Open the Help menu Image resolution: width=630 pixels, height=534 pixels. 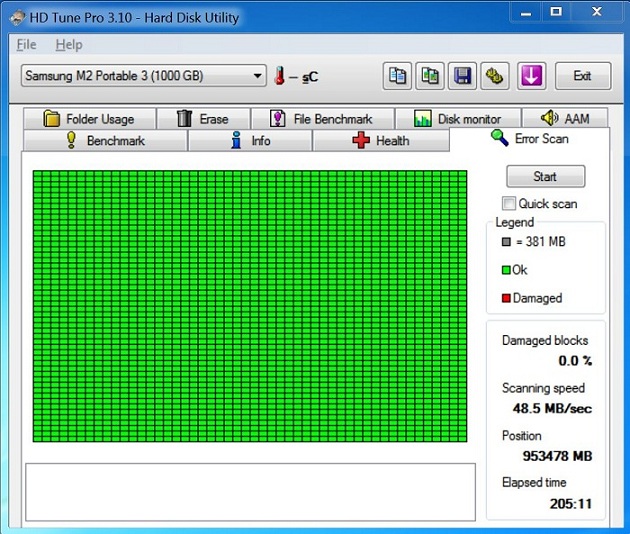(x=69, y=45)
